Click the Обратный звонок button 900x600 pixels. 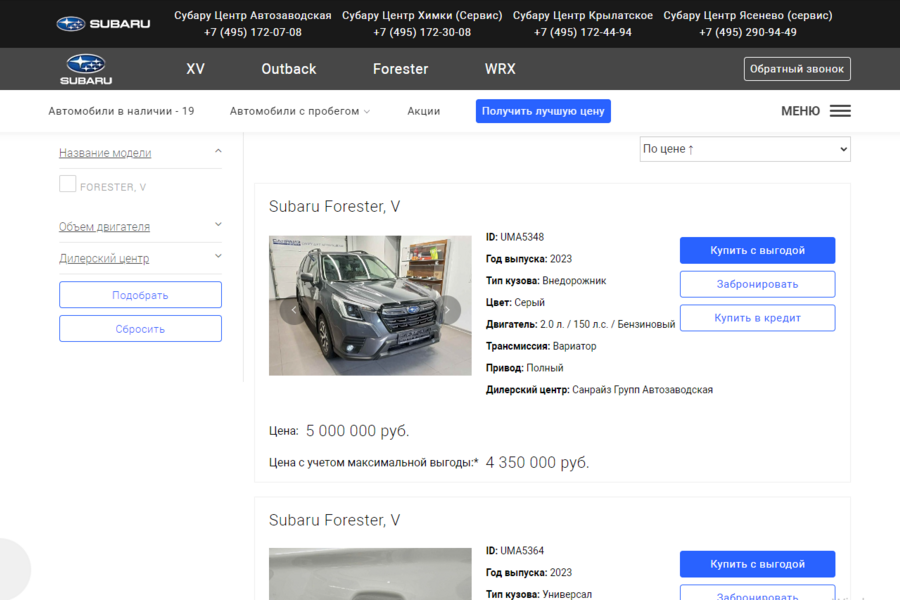[797, 69]
